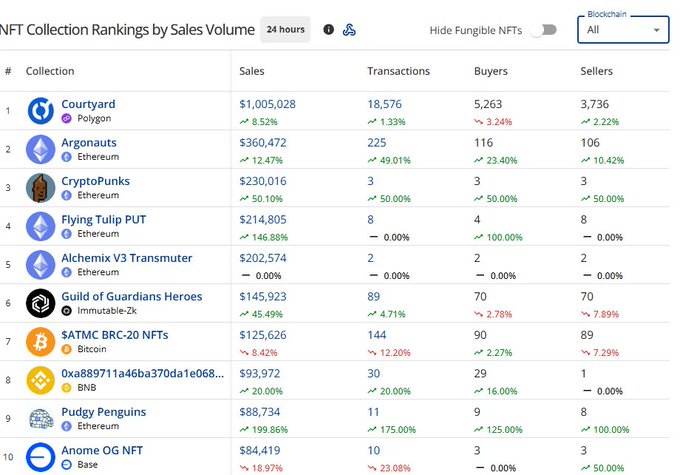The width and height of the screenshot is (680, 475).
Task: Click Flying Tulip PUT sales change 146.88%
Action: [264, 237]
